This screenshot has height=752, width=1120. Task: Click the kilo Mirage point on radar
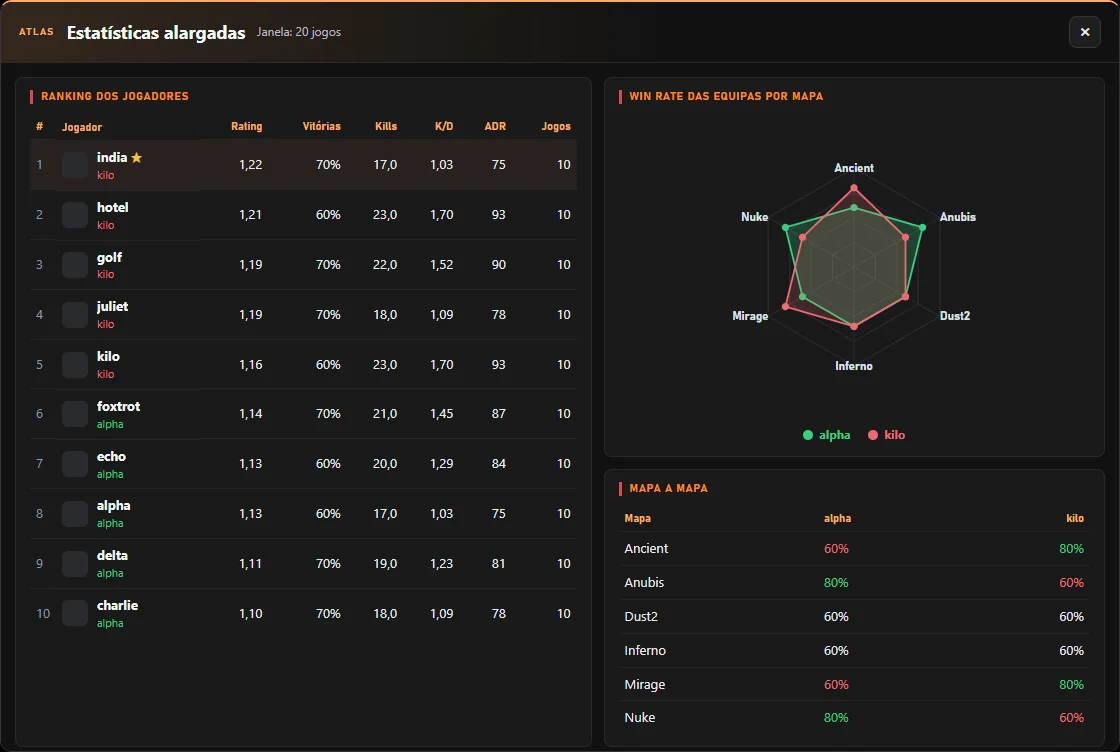(x=786, y=306)
